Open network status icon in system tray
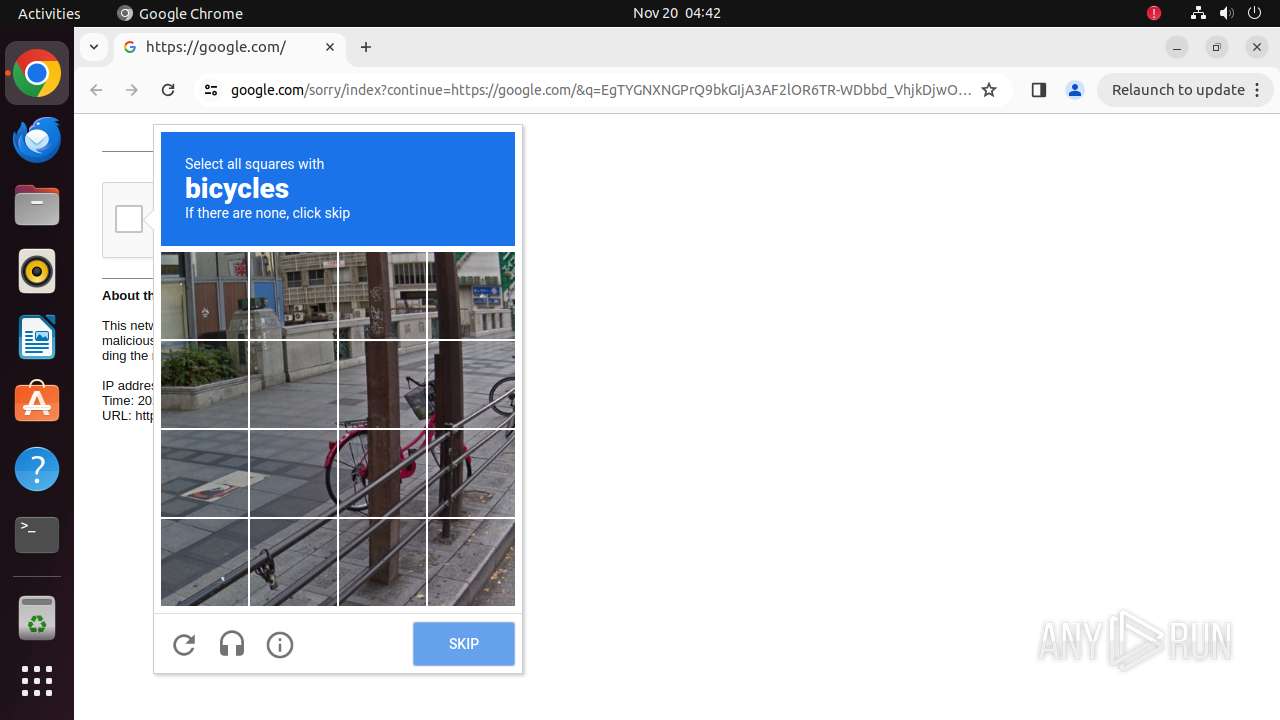Viewport: 1280px width, 720px height. (x=1198, y=13)
